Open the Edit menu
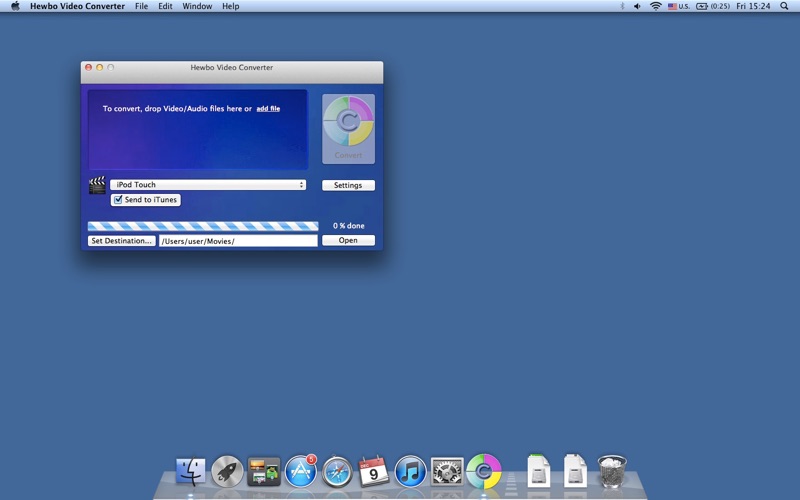Screen dimensions: 800x500 [165, 6]
